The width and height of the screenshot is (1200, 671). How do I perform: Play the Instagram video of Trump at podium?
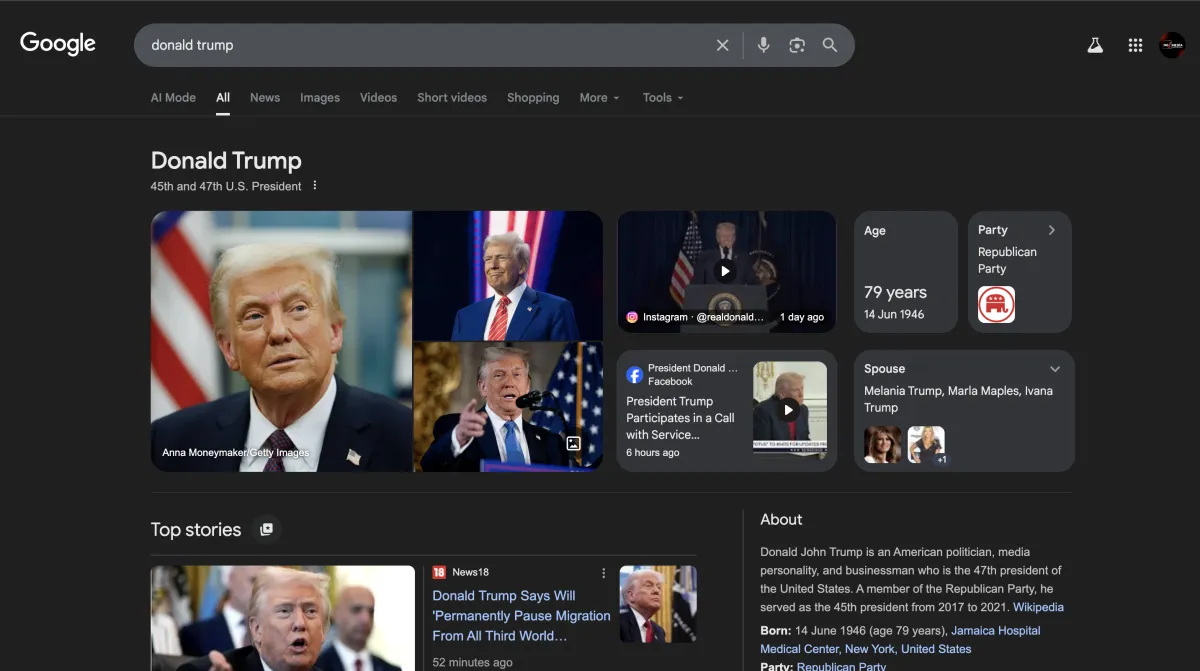(x=726, y=271)
